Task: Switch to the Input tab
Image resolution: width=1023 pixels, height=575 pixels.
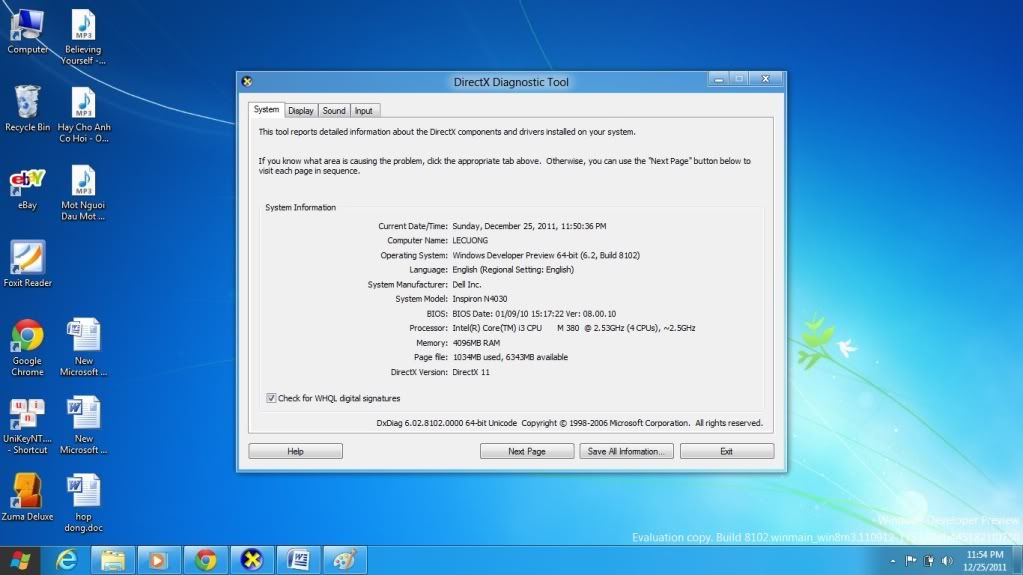Action: coord(364,111)
